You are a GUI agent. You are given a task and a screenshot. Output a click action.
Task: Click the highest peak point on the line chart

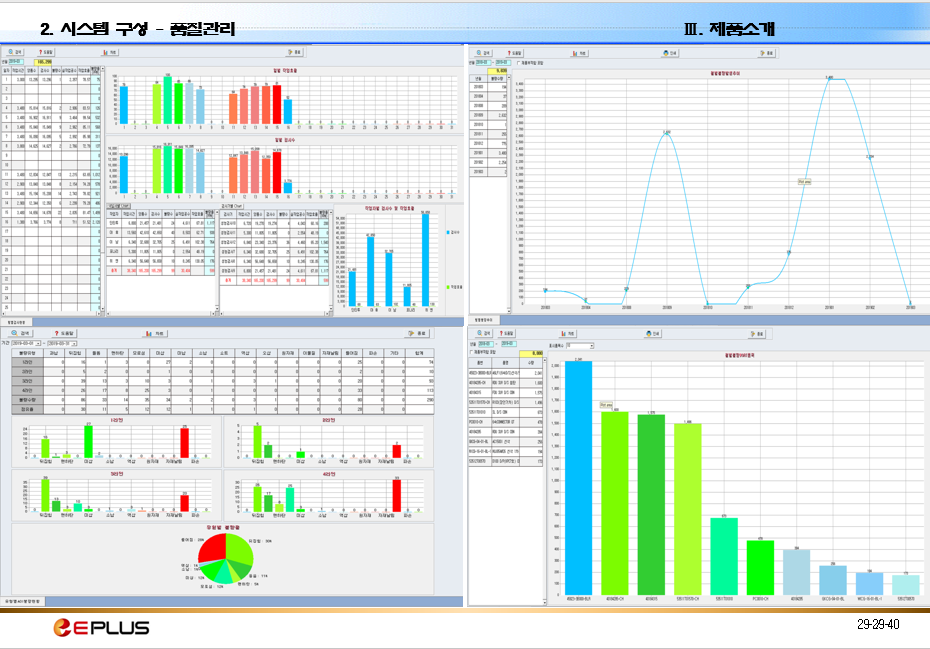[x=829, y=79]
